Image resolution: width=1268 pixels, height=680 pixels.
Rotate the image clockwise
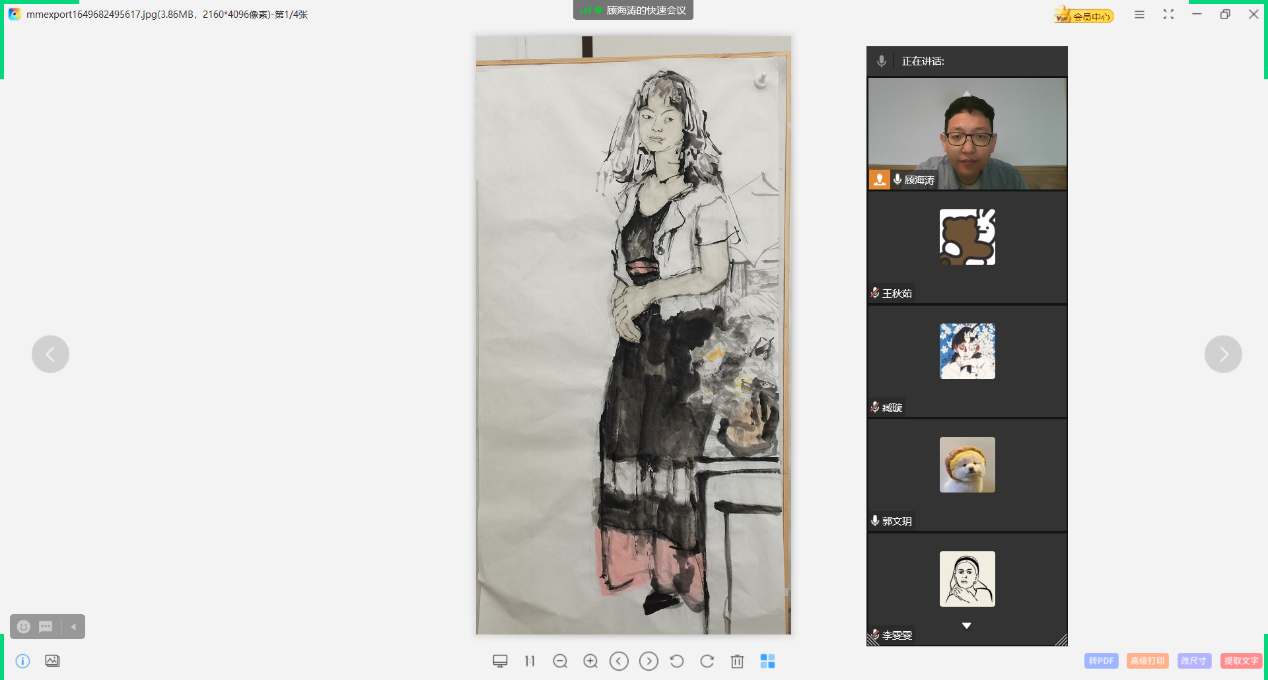[707, 661]
